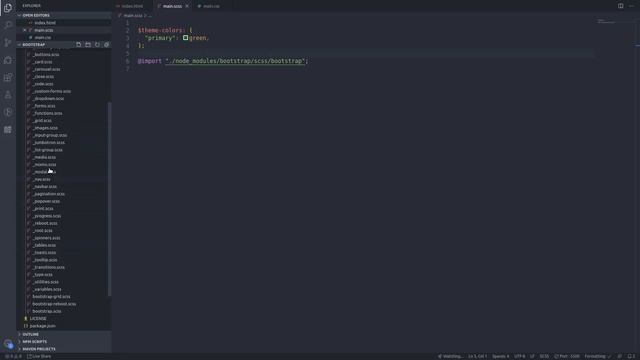Open _close.scss in the explorer
Viewport: 640px width, 360px height.
(x=43, y=77)
